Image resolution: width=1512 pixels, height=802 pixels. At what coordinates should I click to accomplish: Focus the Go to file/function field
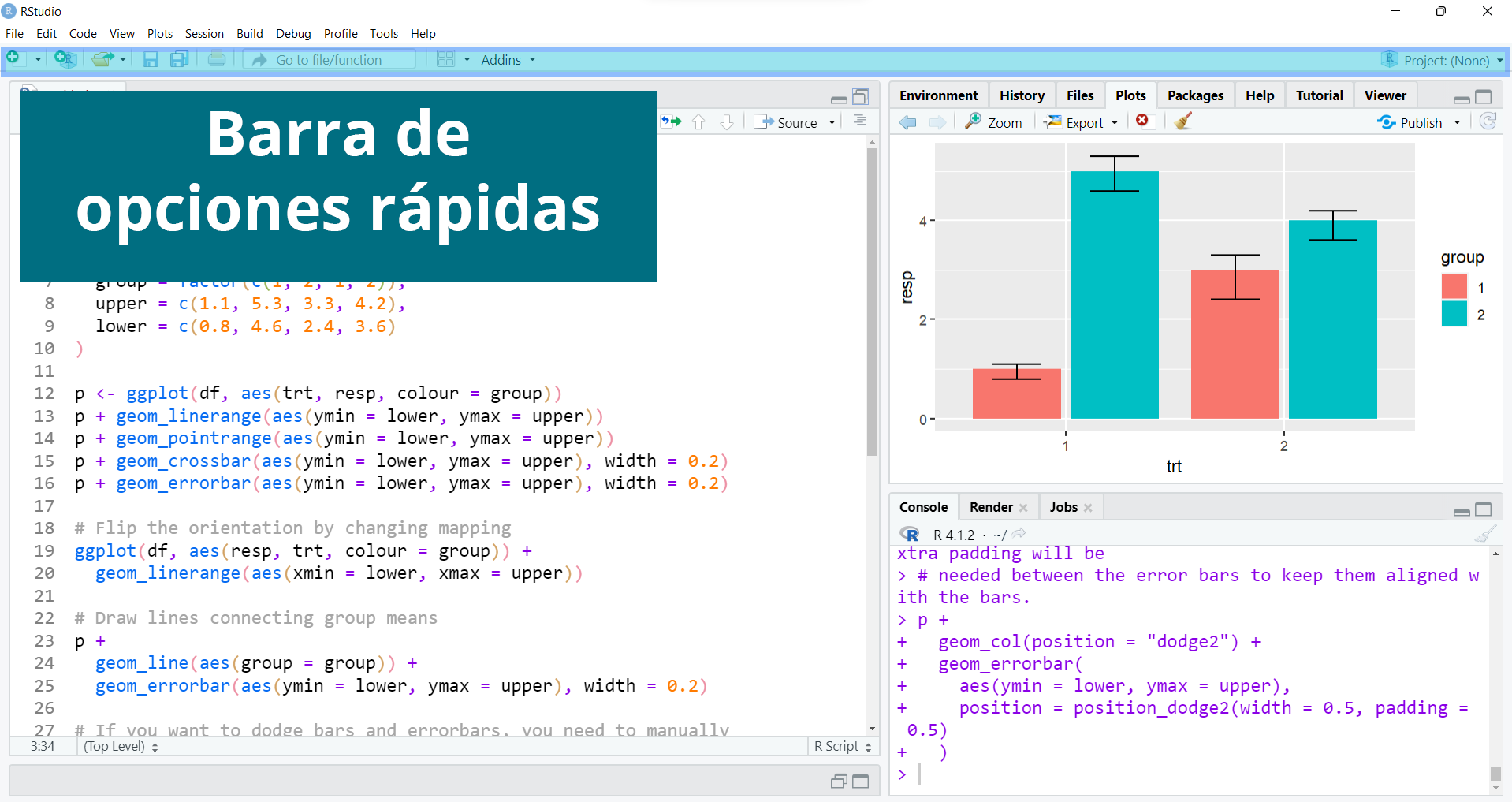point(330,59)
